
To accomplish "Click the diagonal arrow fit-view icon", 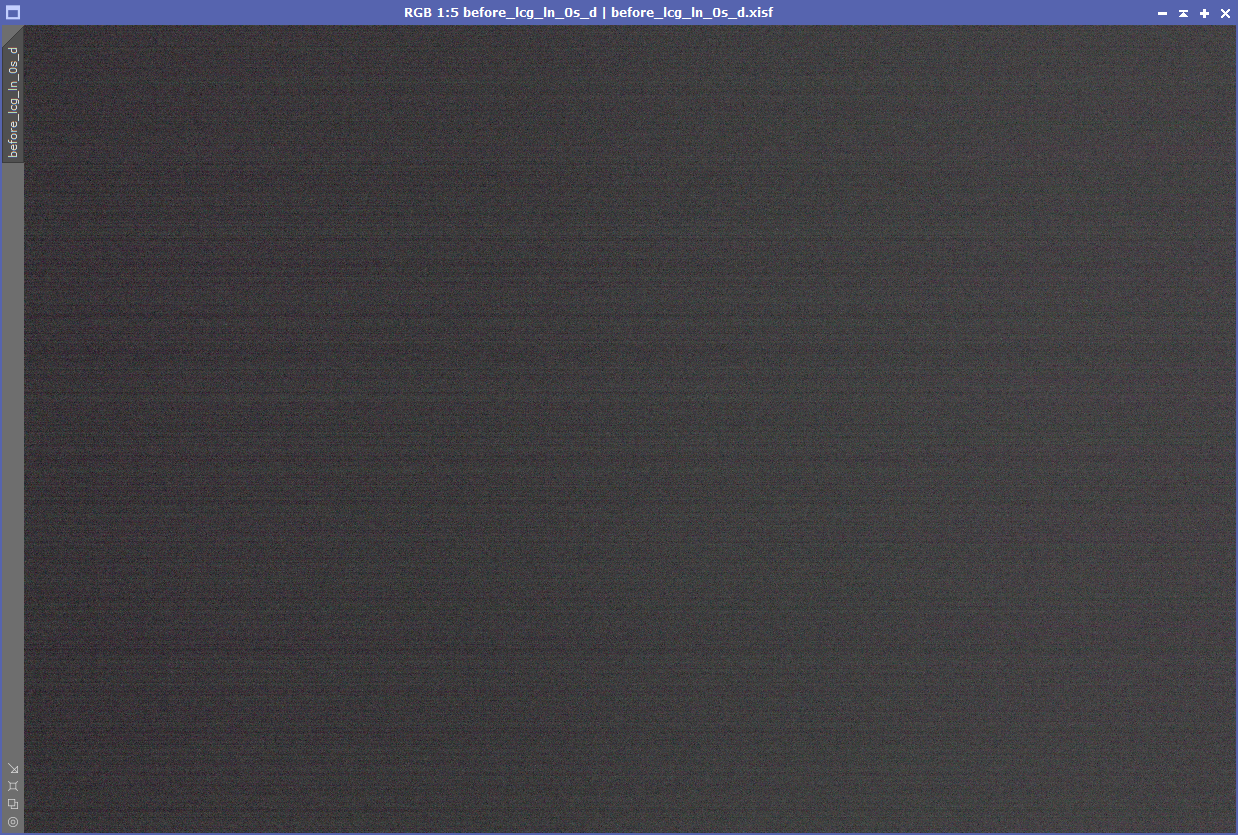I will (13, 768).
